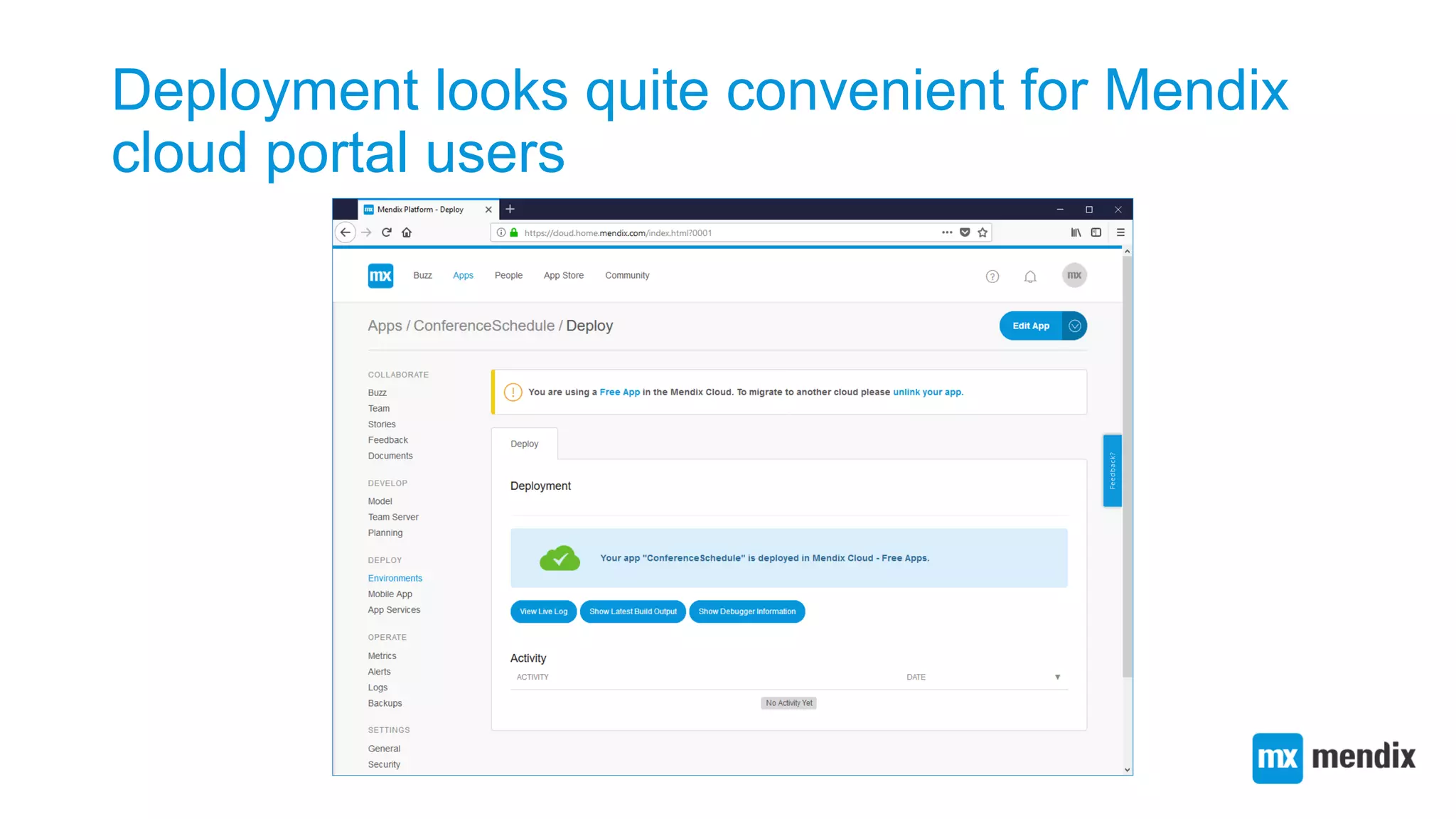This screenshot has width=1456, height=819.
Task: Open the People top navigation item
Action: tap(508, 276)
